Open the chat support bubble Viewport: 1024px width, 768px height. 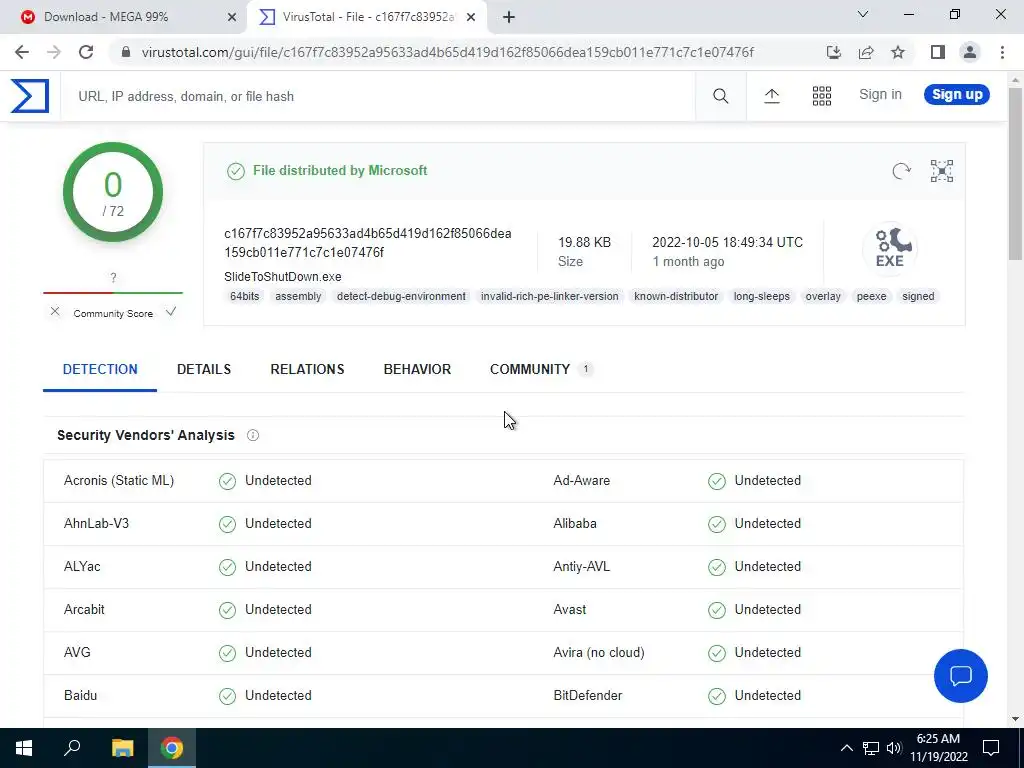[x=961, y=676]
